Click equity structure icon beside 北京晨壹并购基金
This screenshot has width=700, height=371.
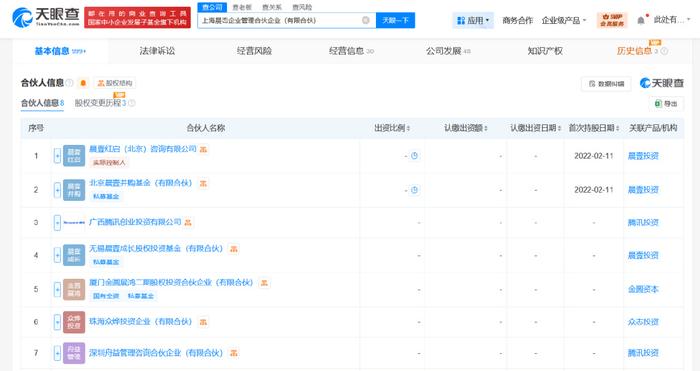coord(203,183)
